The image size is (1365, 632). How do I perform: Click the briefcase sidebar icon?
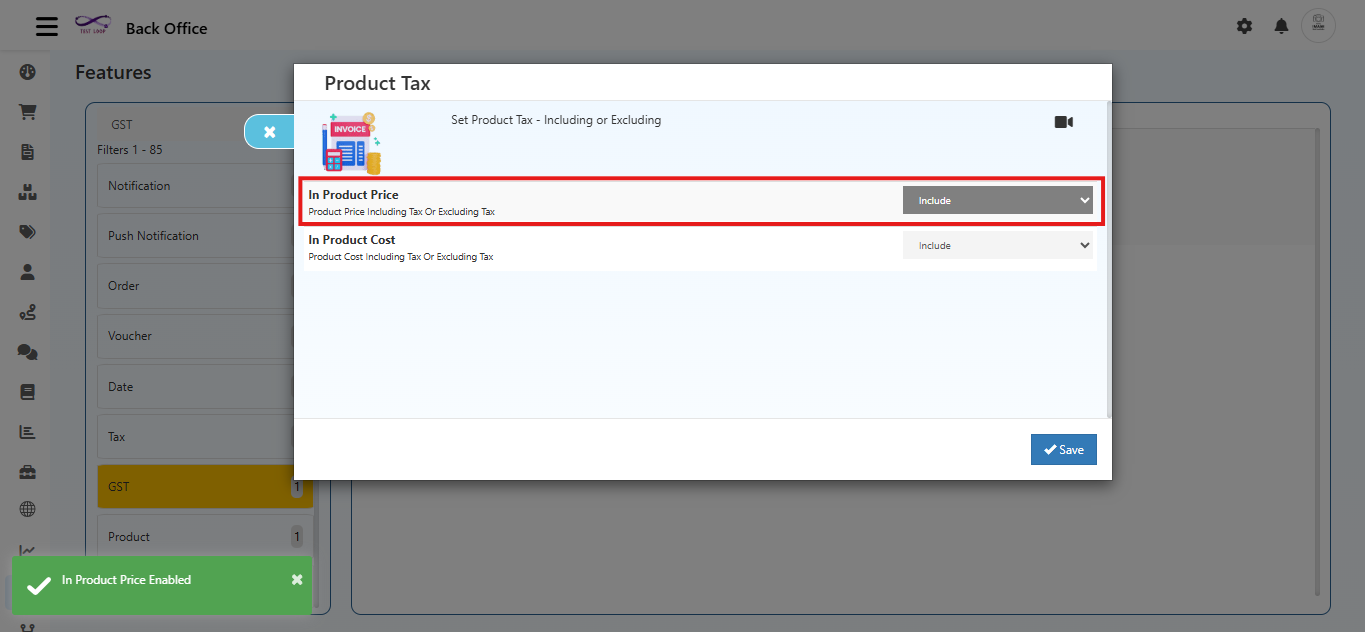point(27,471)
